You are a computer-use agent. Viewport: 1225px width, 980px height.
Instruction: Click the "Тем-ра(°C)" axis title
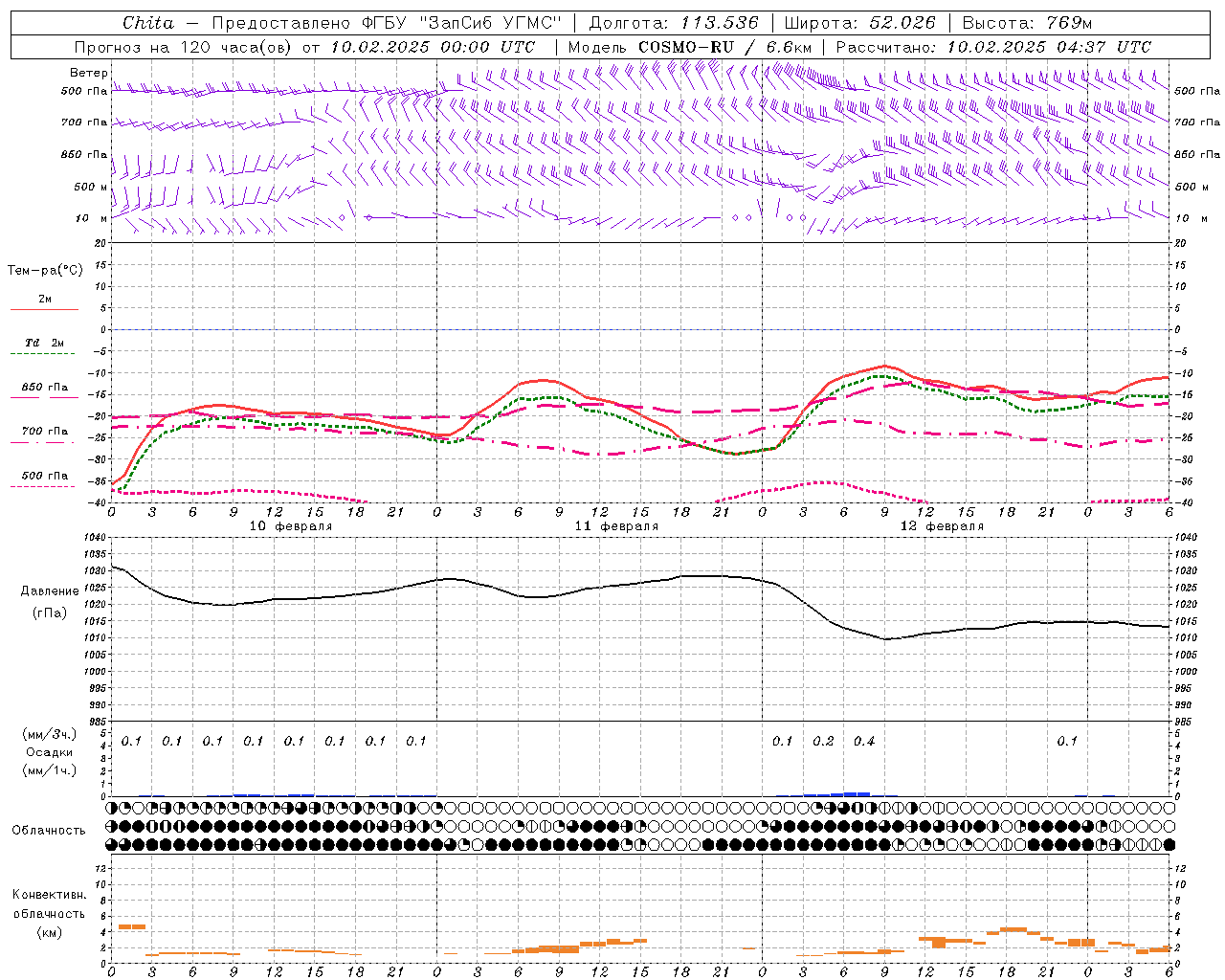point(45,271)
